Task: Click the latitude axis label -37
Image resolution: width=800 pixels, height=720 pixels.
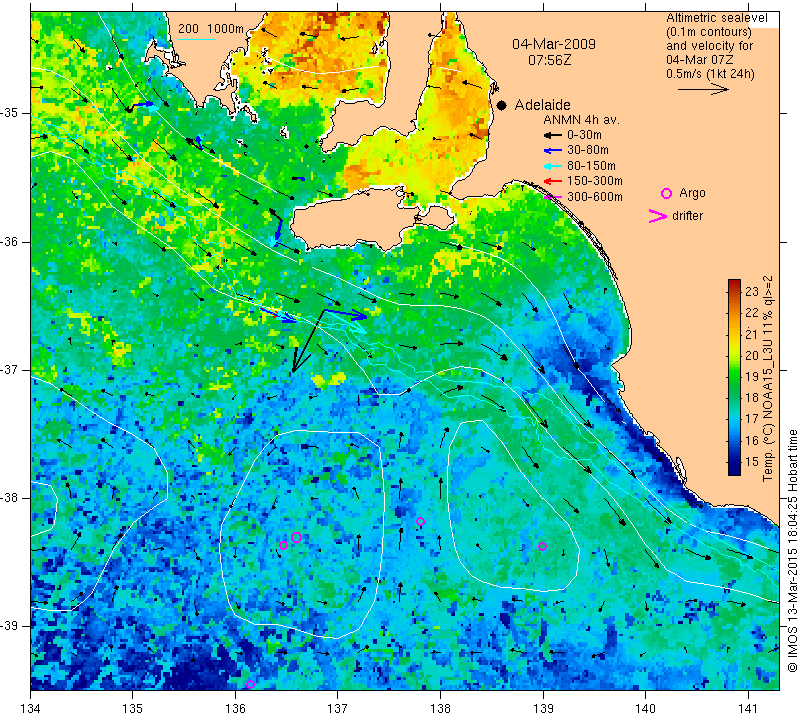Action: pyautogui.click(x=10, y=369)
